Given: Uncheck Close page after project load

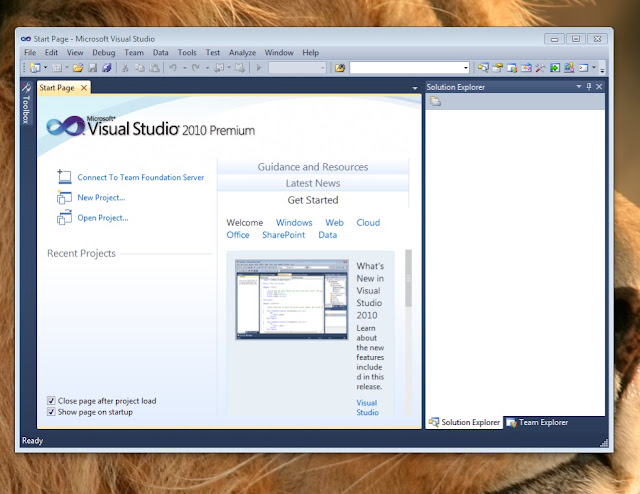Looking at the screenshot, I should (51, 401).
